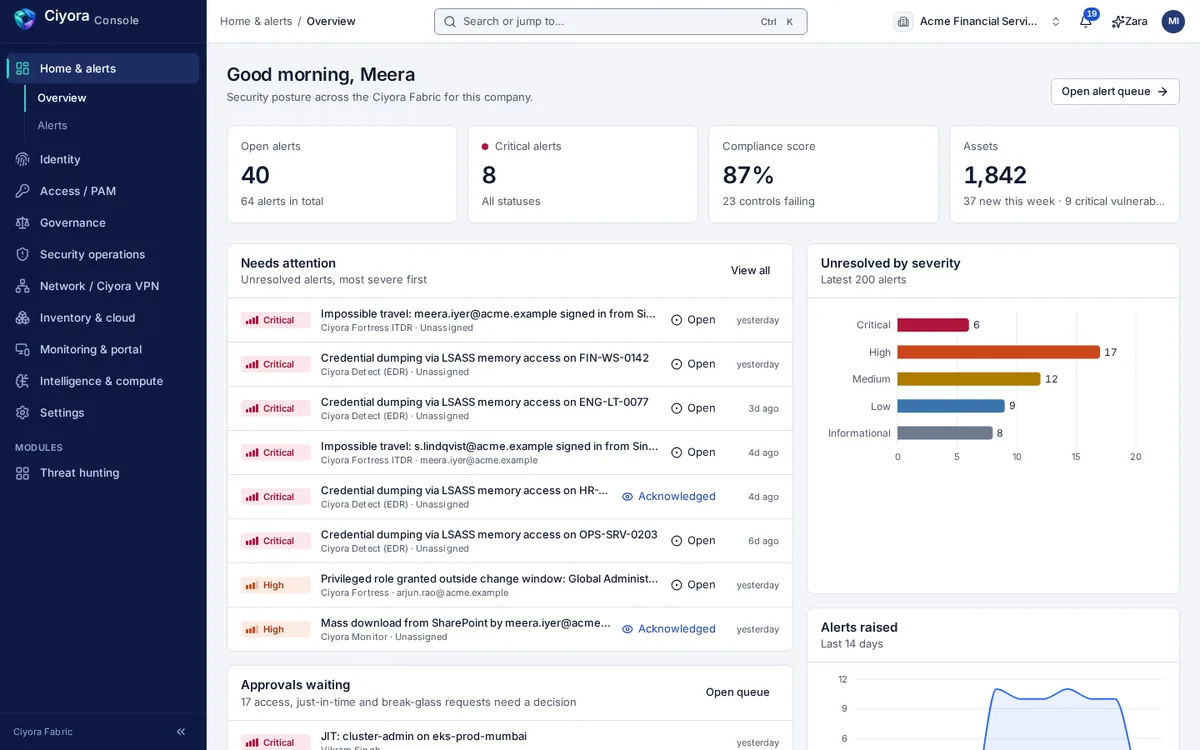Screen dimensions: 1200x750
Task: Click the Ctrl K shortcut hint
Action: (x=777, y=21)
